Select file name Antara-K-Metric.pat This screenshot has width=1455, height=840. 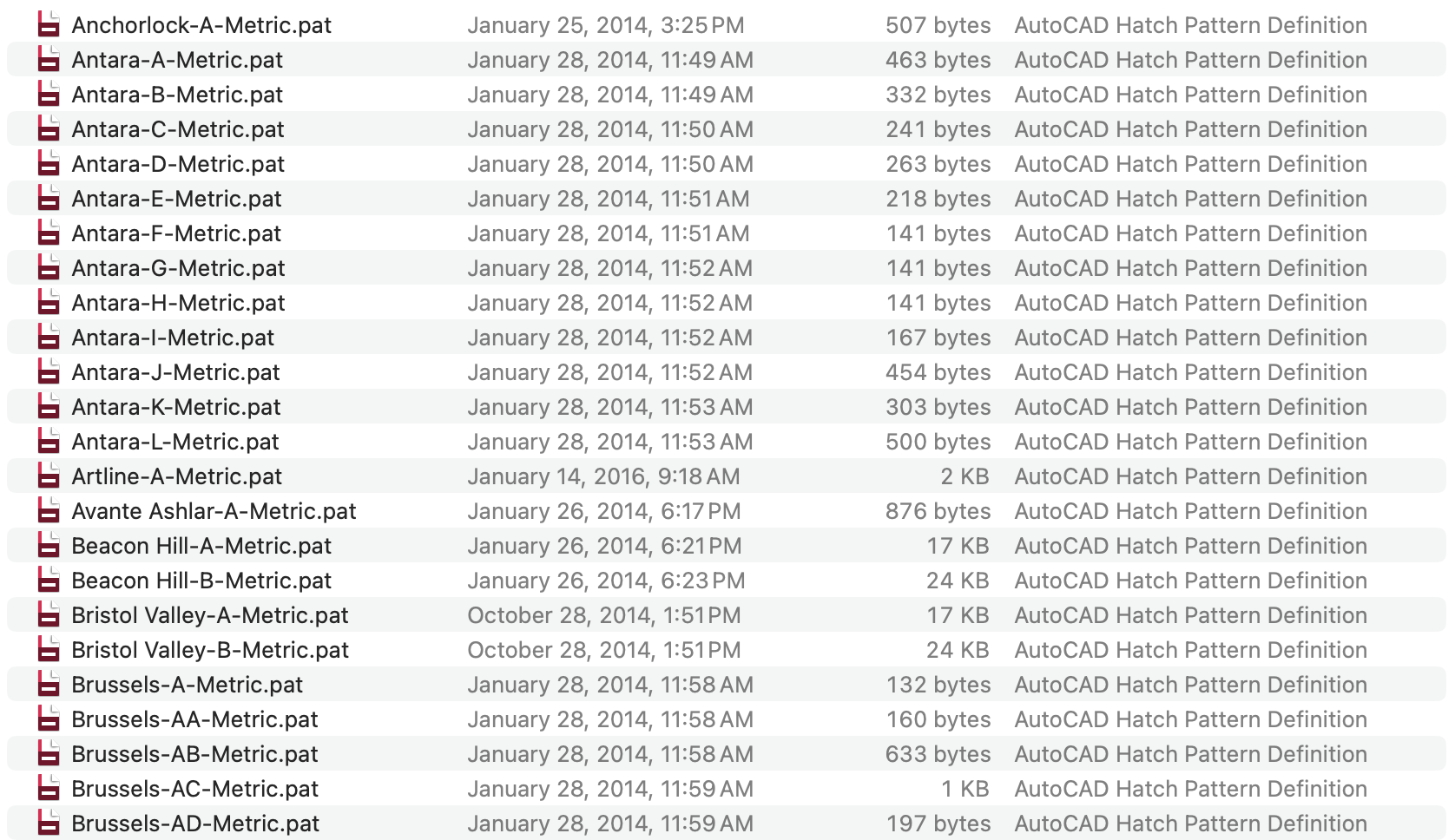pyautogui.click(x=176, y=407)
